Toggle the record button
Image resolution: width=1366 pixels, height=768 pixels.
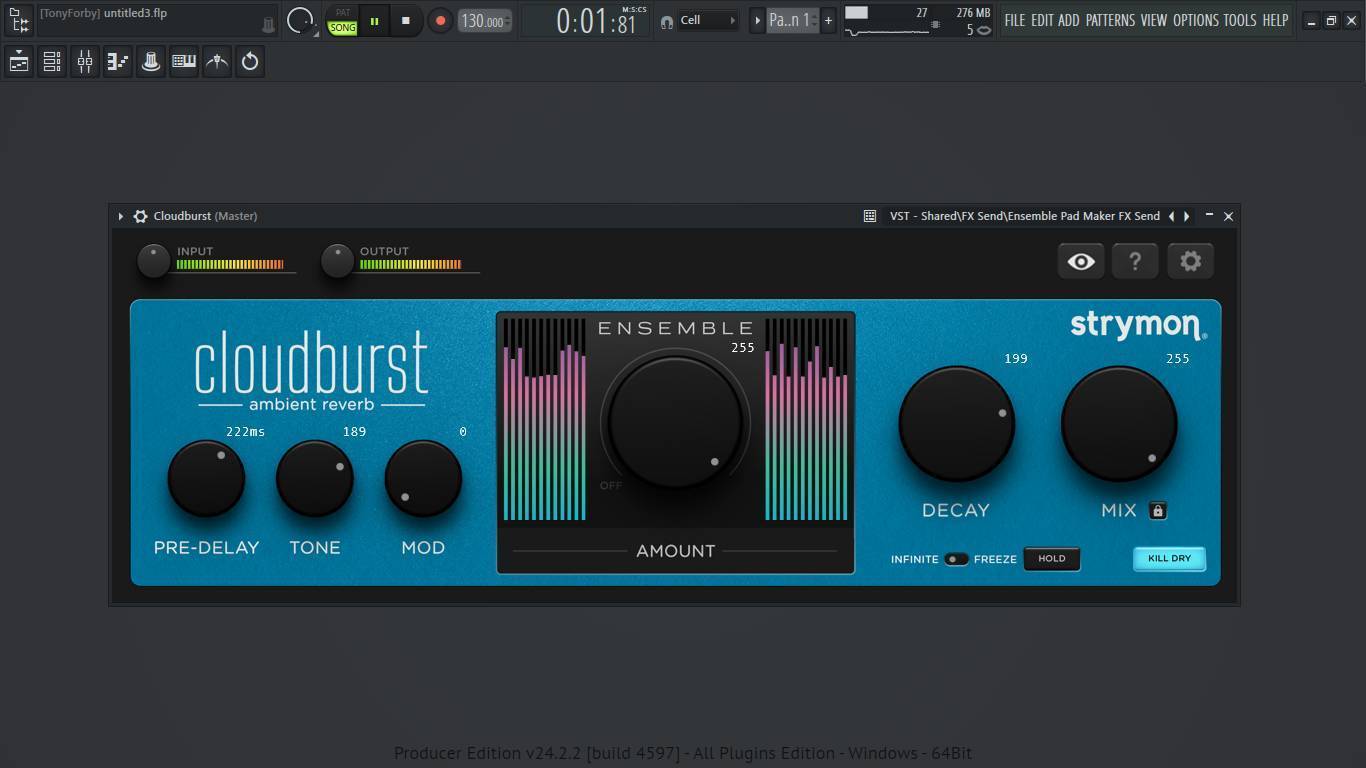(x=440, y=20)
